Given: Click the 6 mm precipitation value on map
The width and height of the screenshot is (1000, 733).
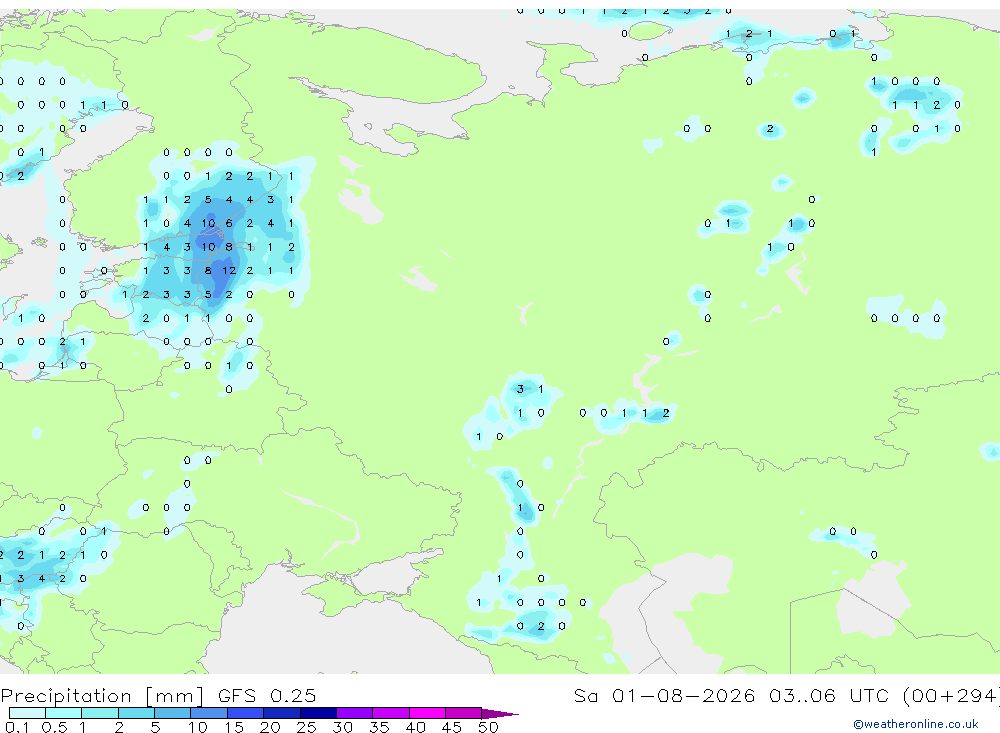Looking at the screenshot, I should coord(229,223).
